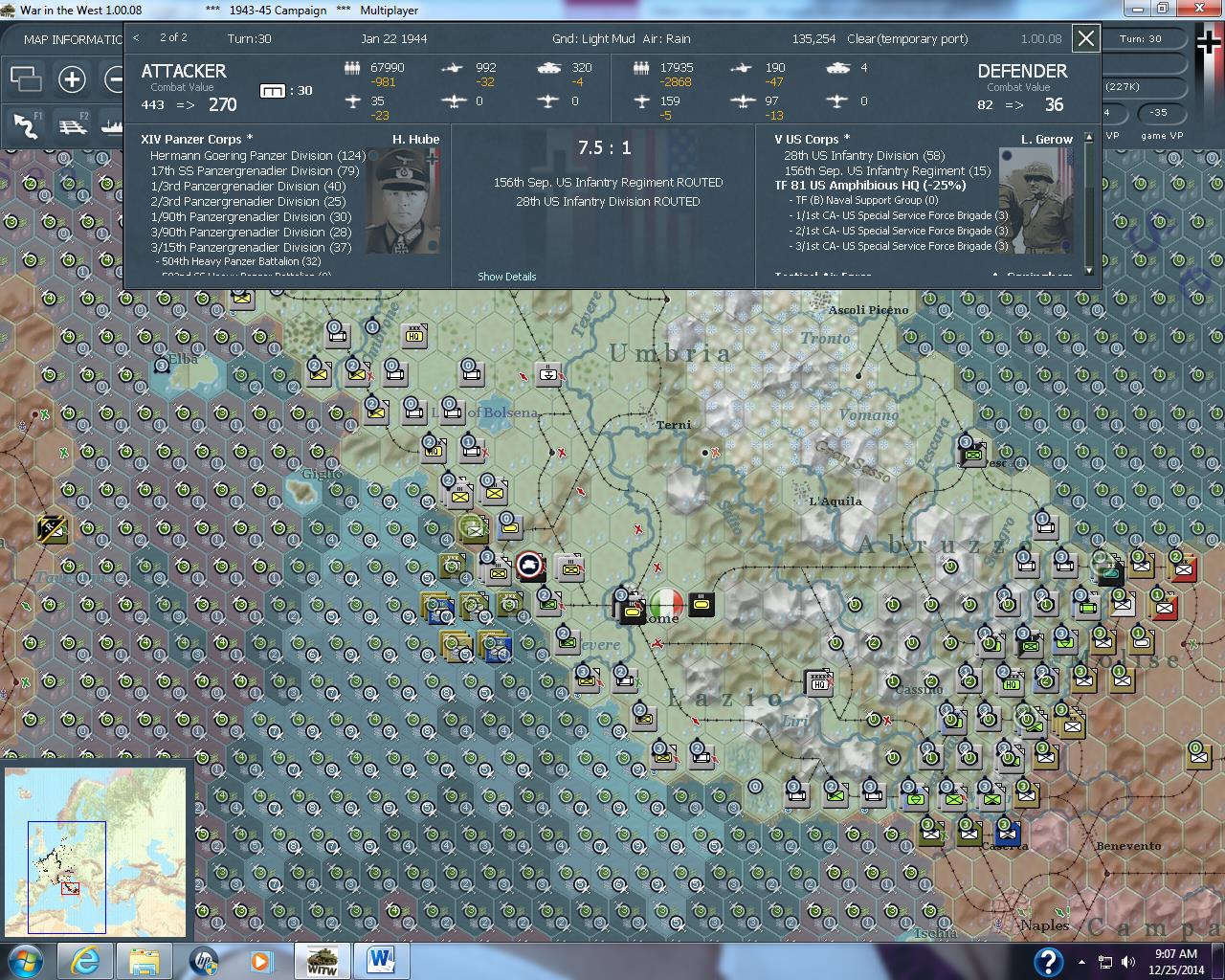Image resolution: width=1225 pixels, height=980 pixels.
Task: Click the zoom out minus icon
Action: click(x=115, y=78)
